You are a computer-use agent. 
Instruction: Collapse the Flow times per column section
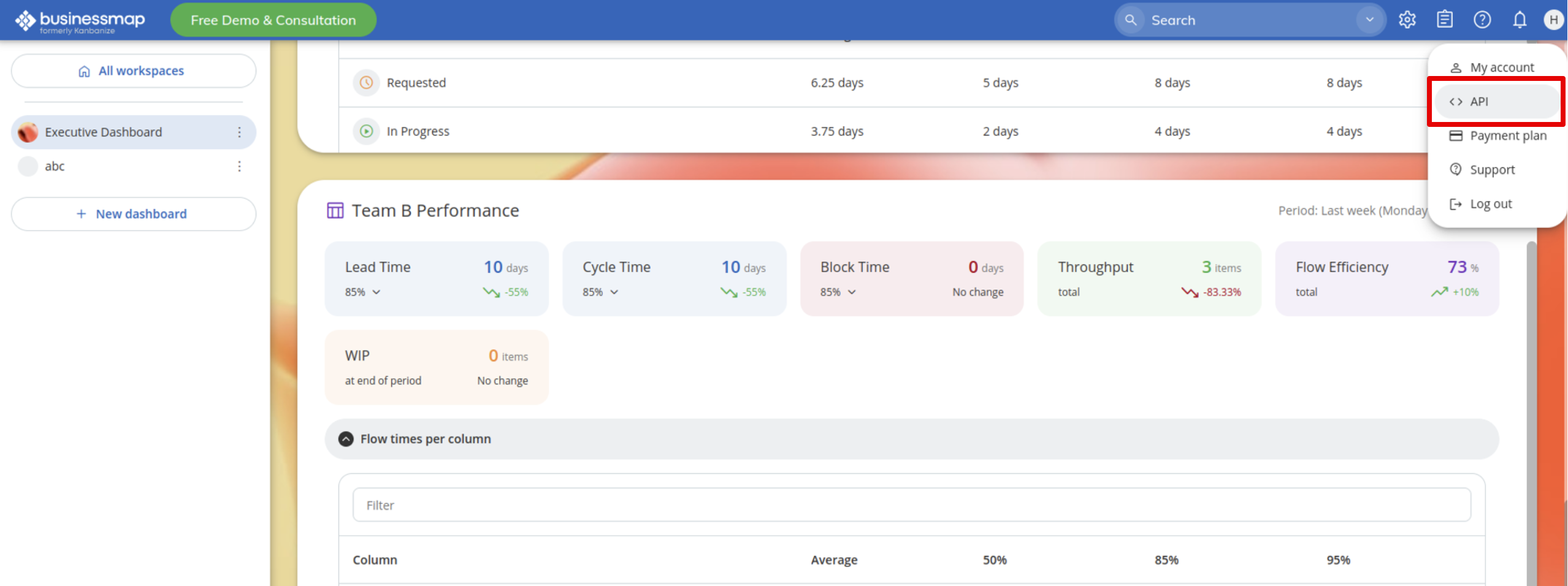tap(346, 439)
